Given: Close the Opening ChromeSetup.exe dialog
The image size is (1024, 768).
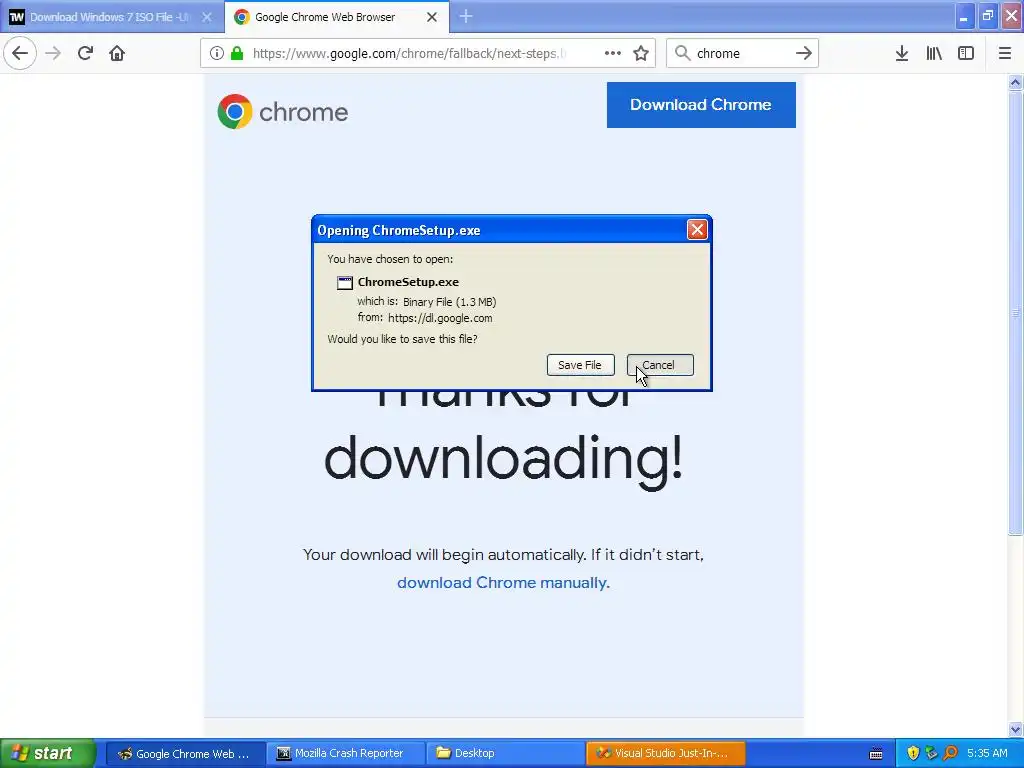Looking at the screenshot, I should [697, 230].
